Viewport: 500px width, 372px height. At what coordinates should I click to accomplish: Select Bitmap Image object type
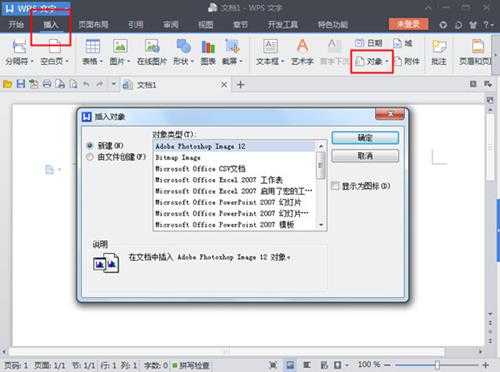click(234, 157)
